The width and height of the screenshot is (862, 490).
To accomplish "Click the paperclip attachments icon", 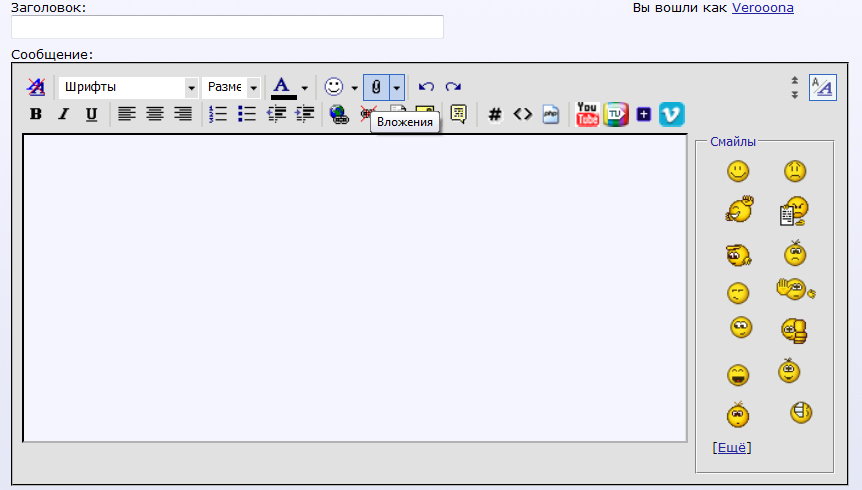I will pos(376,87).
